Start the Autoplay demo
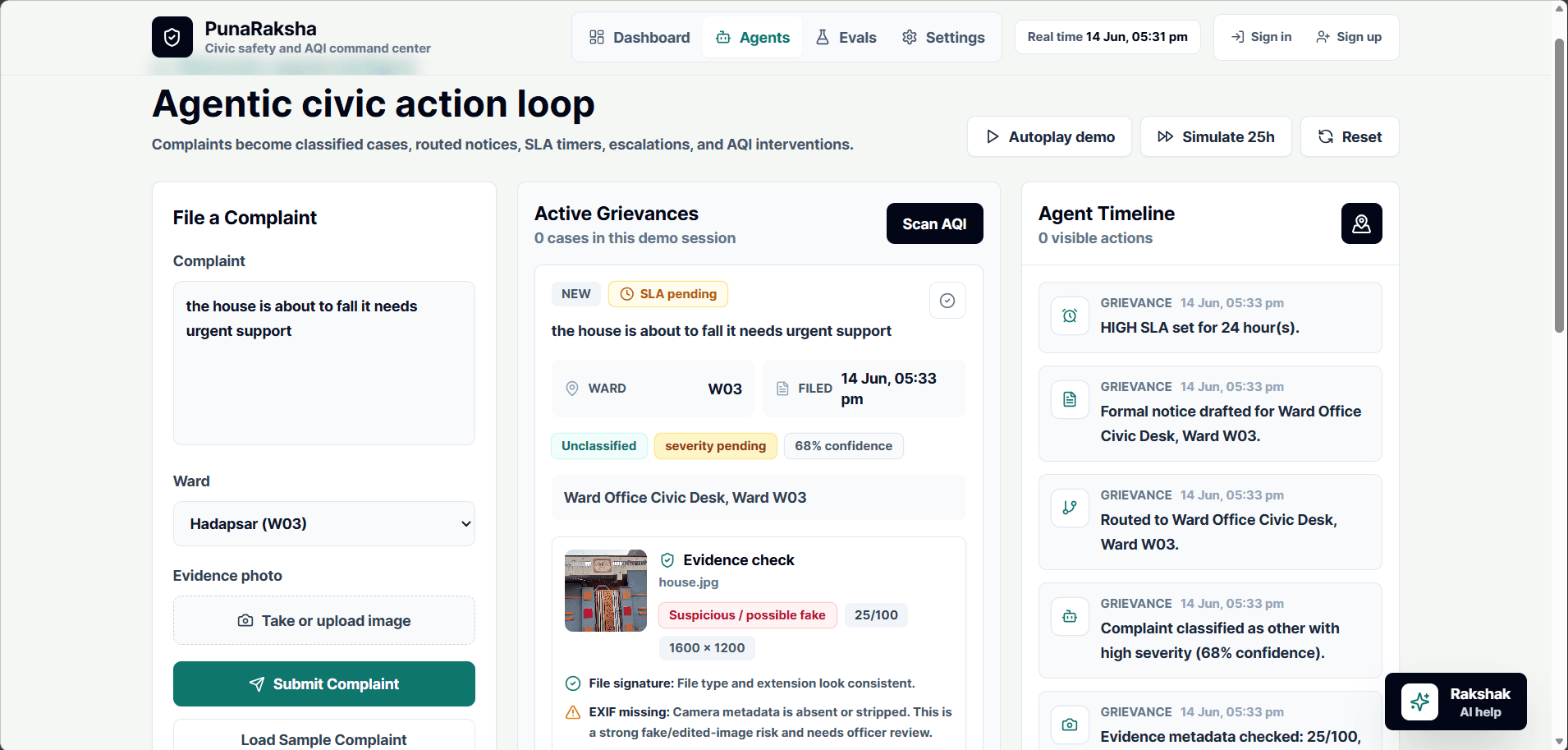 coord(1049,136)
